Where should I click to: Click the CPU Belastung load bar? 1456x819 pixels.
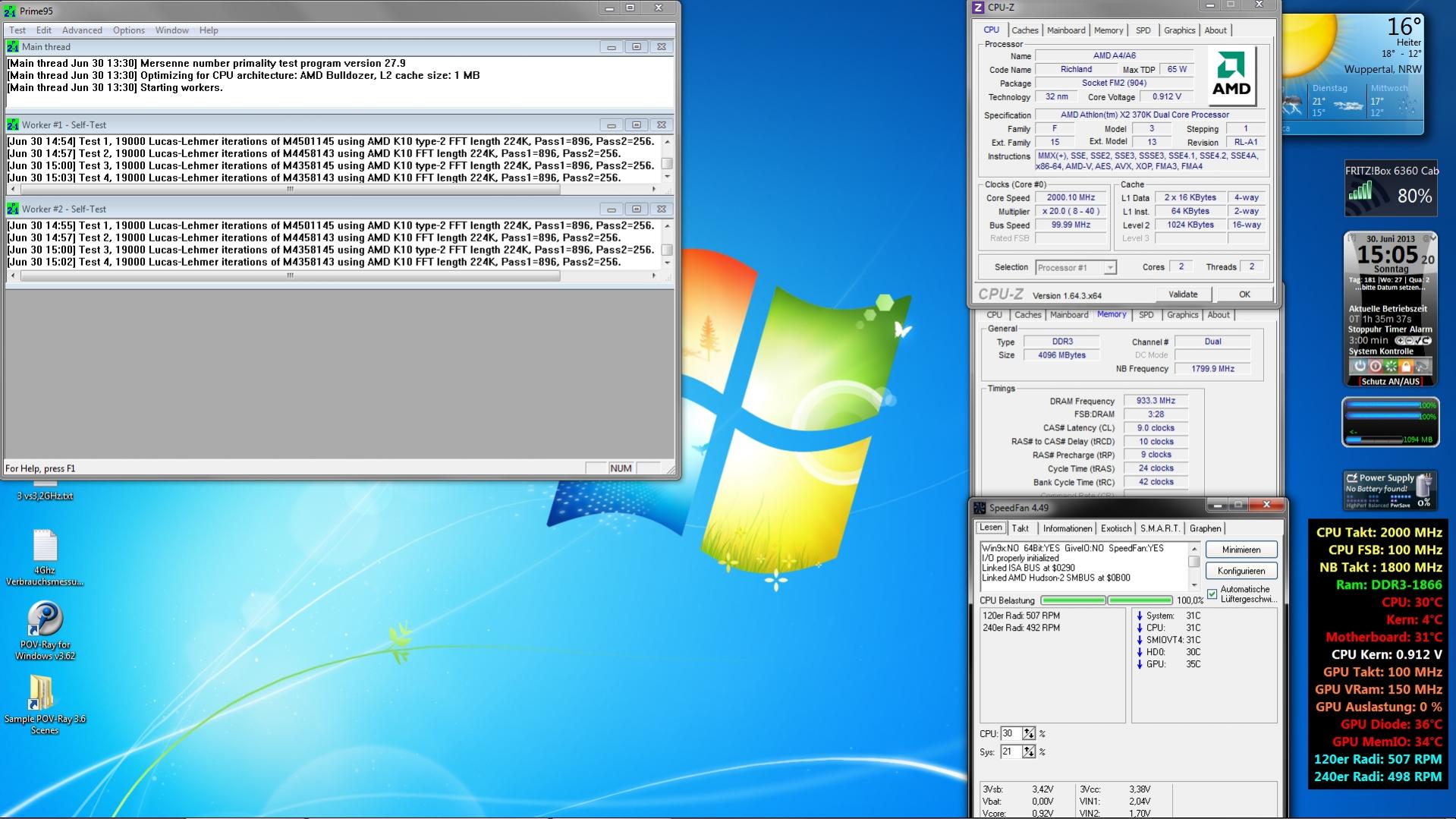(x=1105, y=601)
